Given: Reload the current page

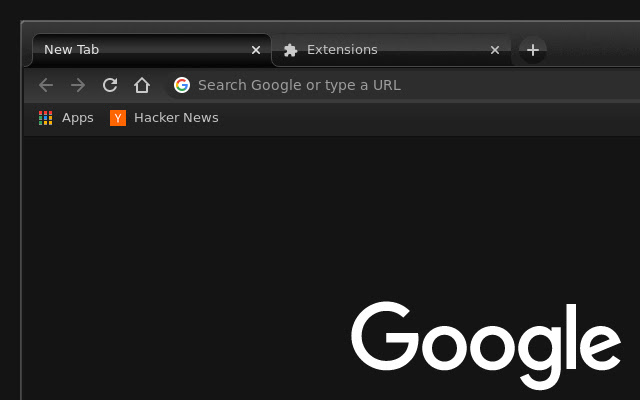Looking at the screenshot, I should (110, 85).
